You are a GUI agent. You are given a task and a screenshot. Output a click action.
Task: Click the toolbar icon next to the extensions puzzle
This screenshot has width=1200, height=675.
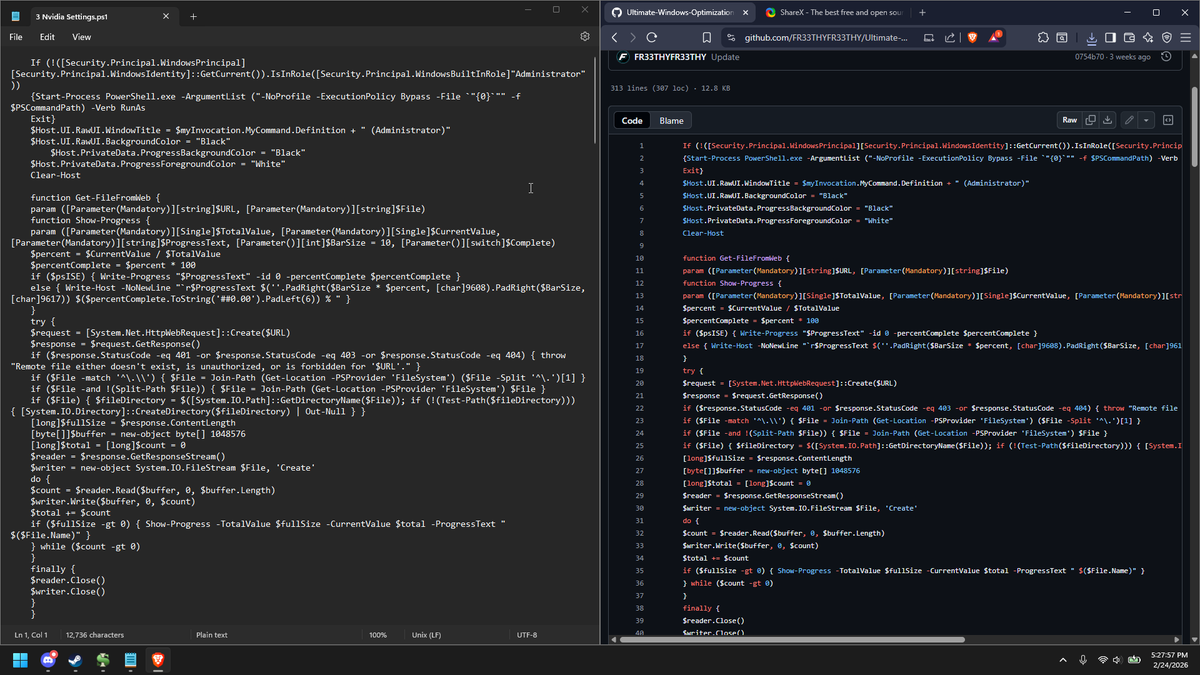coord(1063,37)
